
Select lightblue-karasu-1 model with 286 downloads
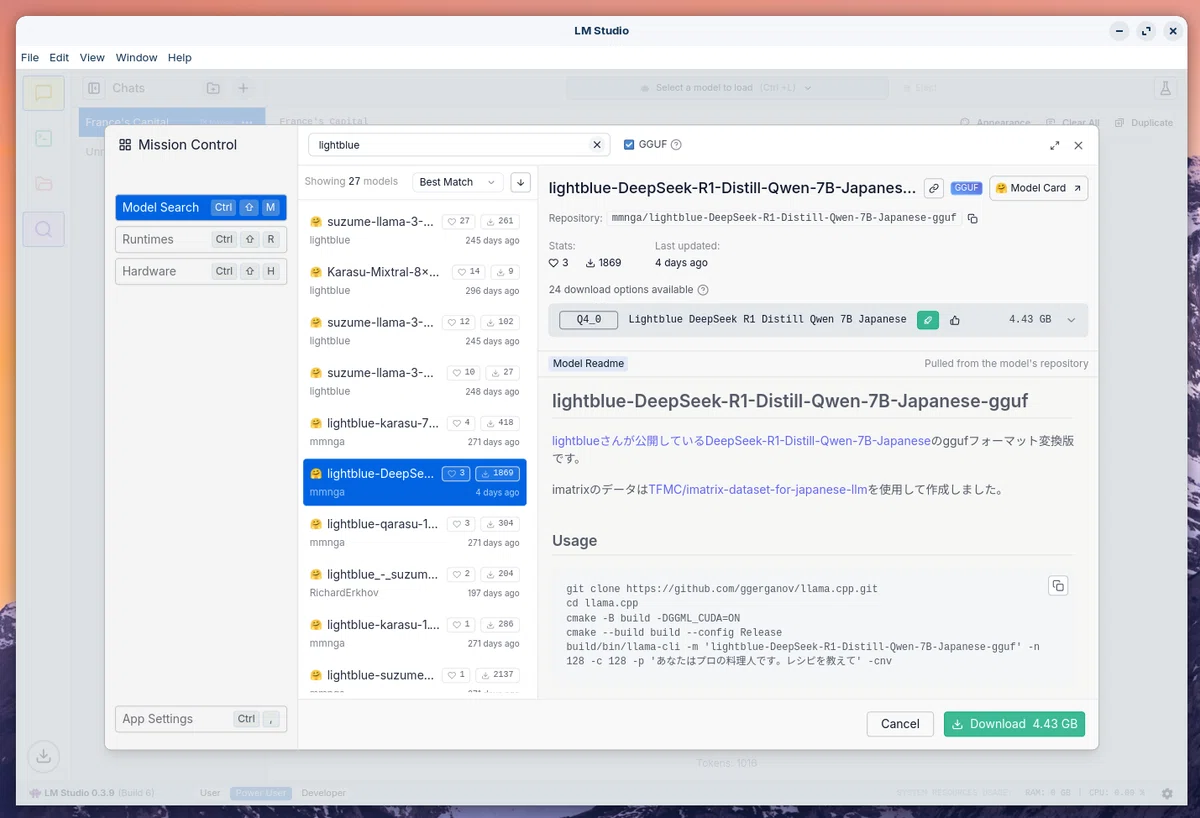point(415,634)
